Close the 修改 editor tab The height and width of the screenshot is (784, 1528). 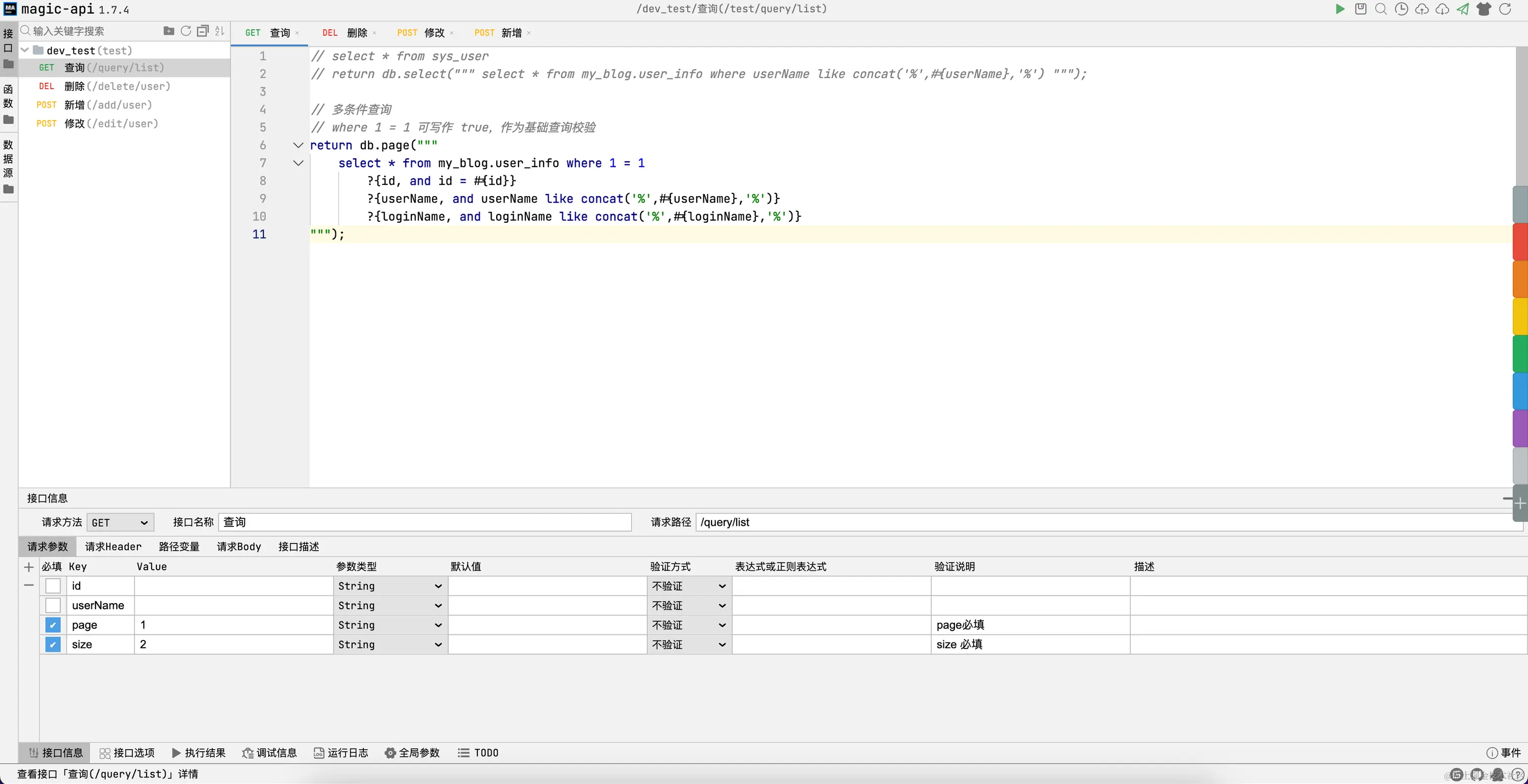coord(451,33)
